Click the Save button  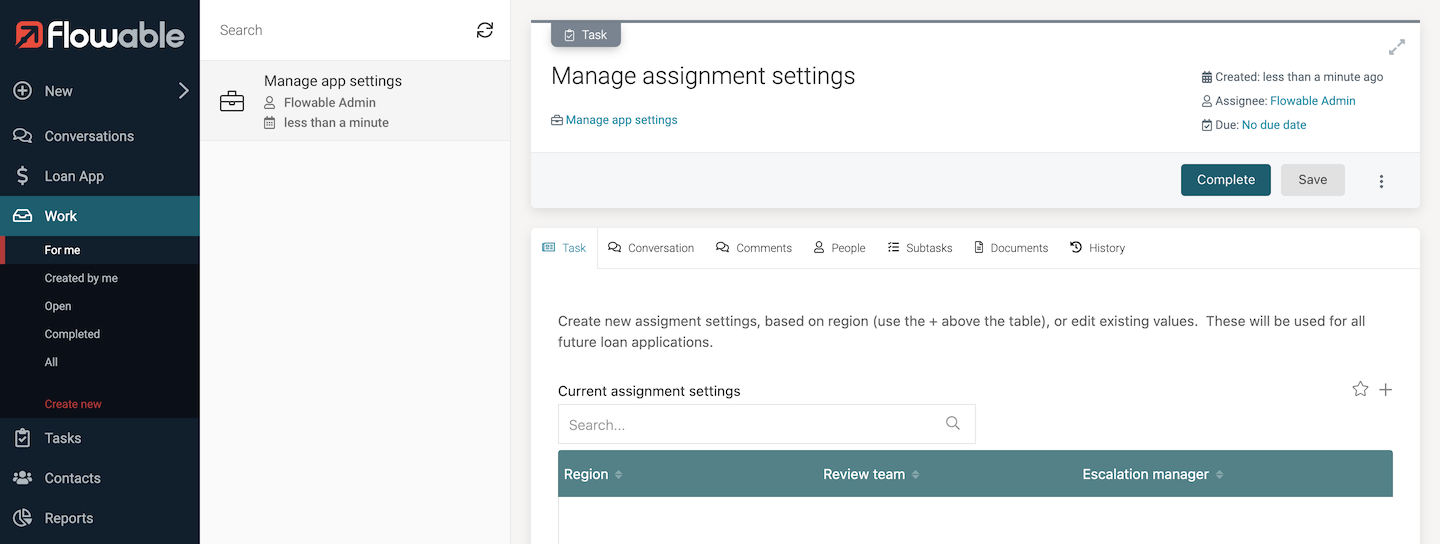click(1312, 180)
